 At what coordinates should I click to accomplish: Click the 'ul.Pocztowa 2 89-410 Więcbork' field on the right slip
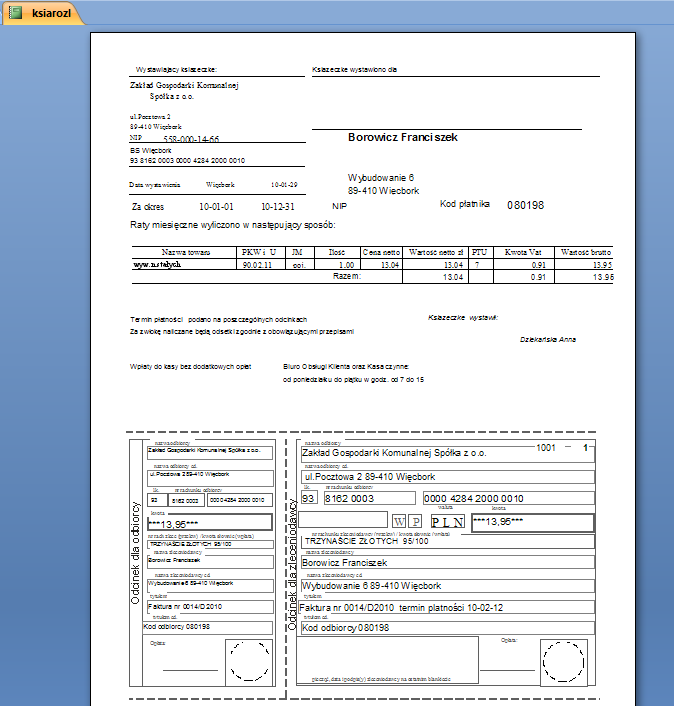[x=447, y=477]
